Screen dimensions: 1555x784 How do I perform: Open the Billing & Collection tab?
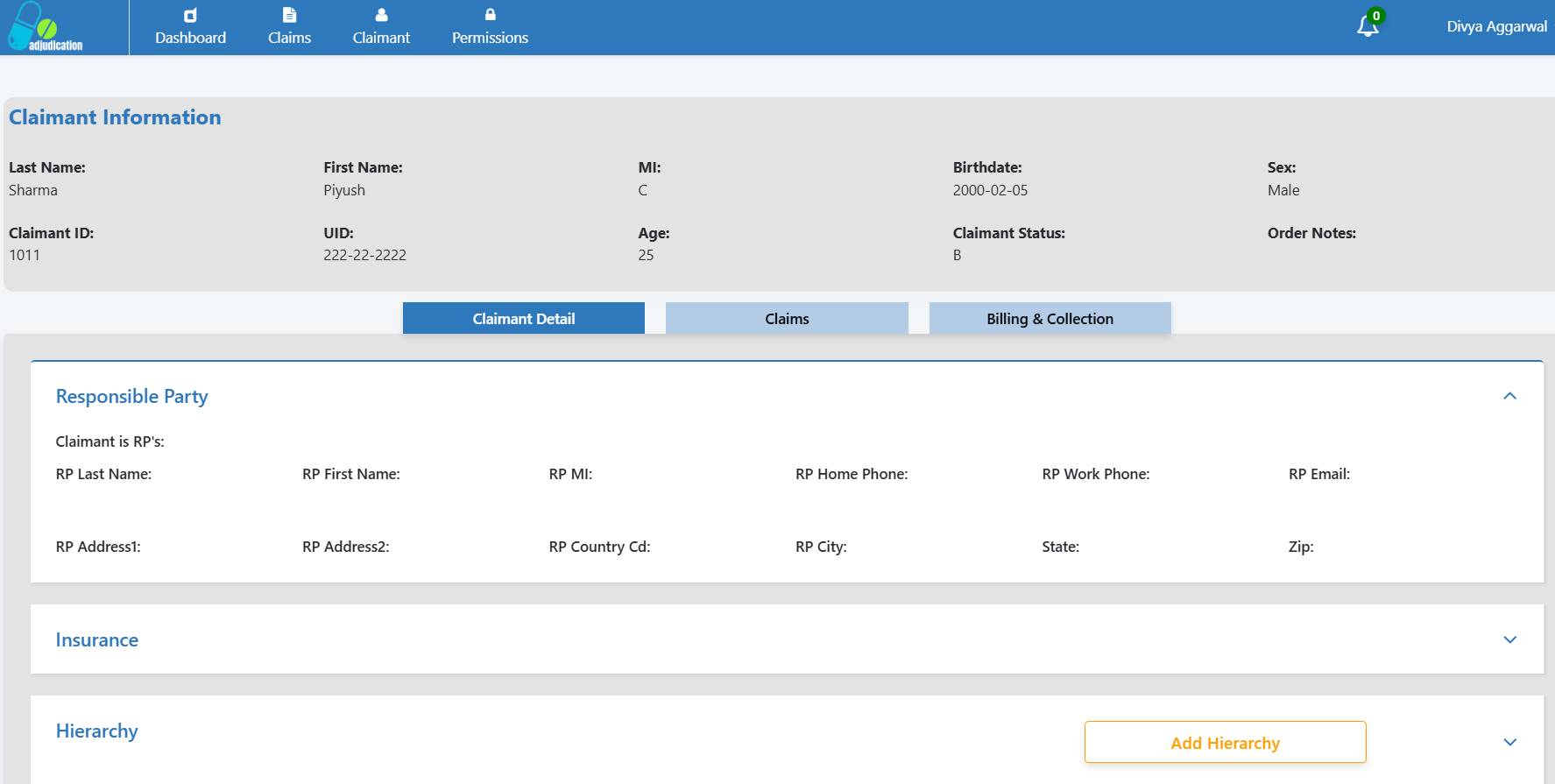pos(1050,319)
